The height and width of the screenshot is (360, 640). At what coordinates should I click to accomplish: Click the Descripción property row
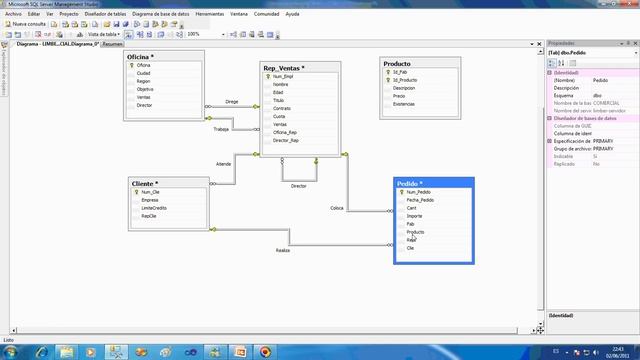click(x=593, y=88)
